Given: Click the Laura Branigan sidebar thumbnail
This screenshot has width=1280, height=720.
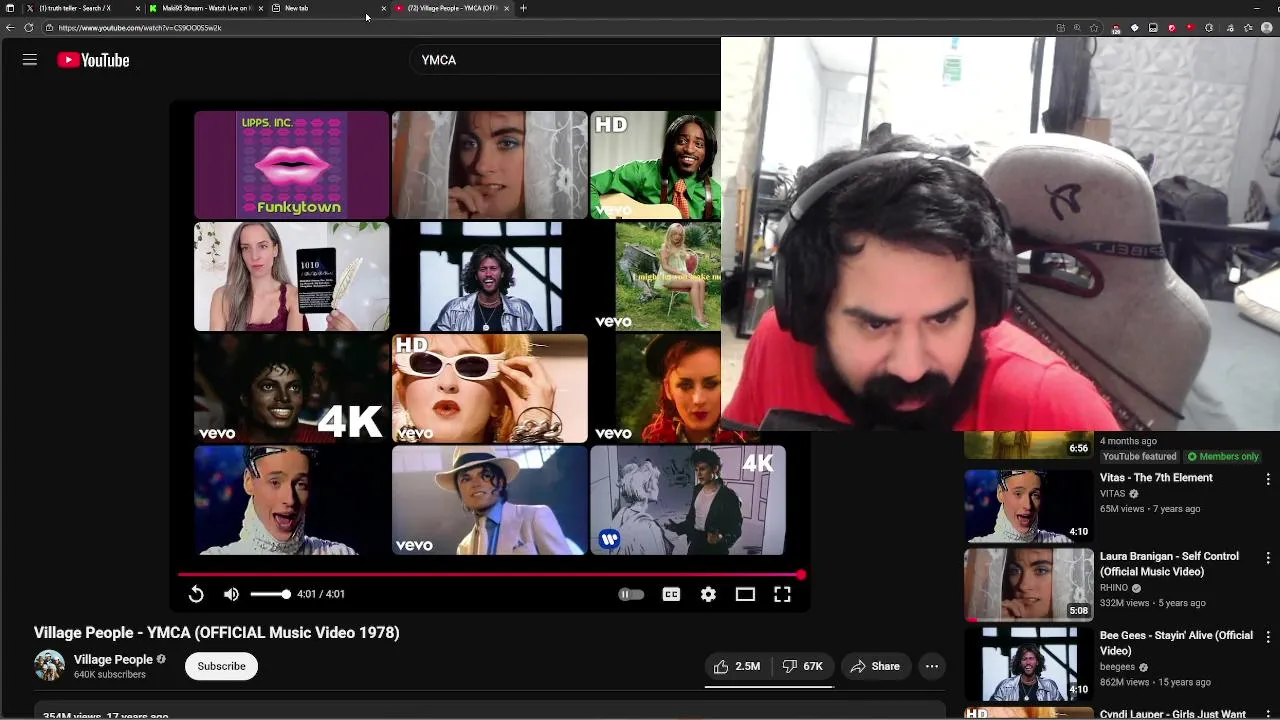Looking at the screenshot, I should tap(1029, 585).
